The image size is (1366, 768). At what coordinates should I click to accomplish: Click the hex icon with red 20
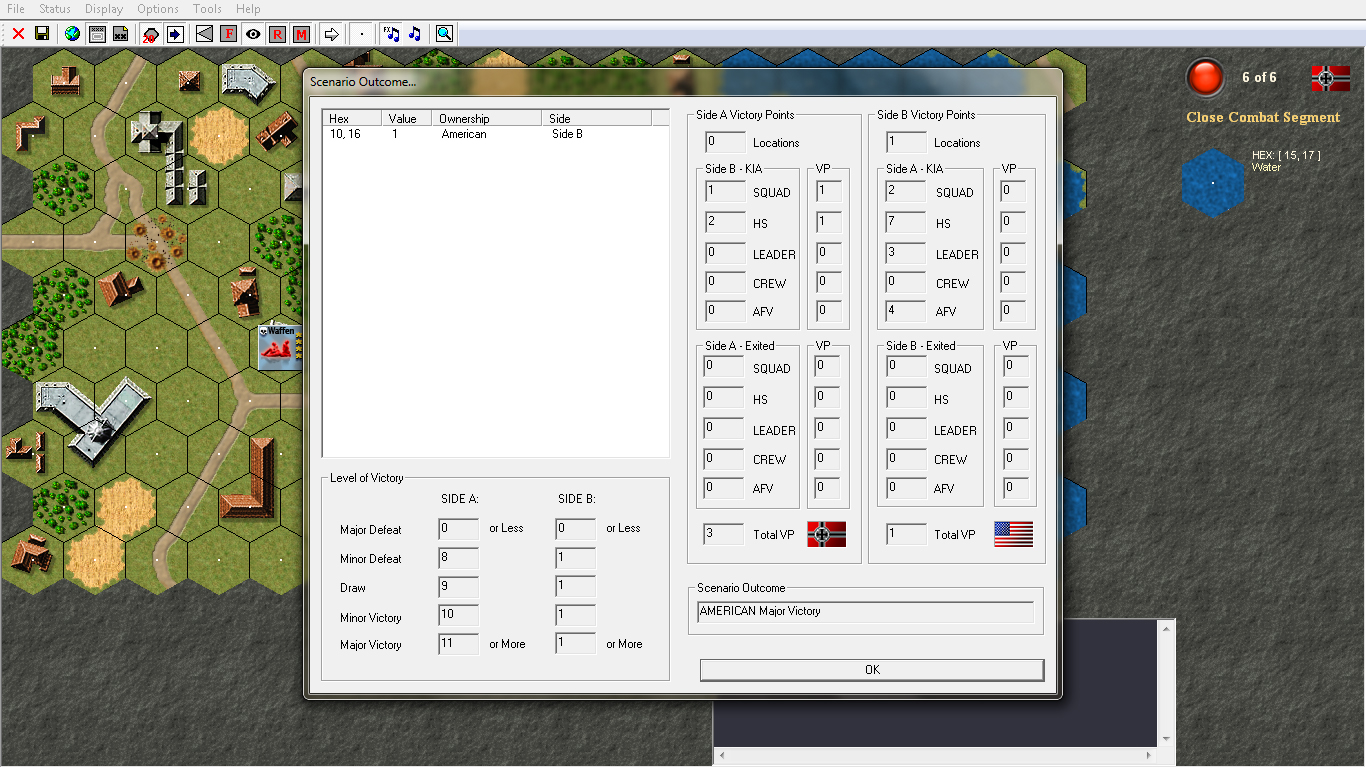coord(150,34)
